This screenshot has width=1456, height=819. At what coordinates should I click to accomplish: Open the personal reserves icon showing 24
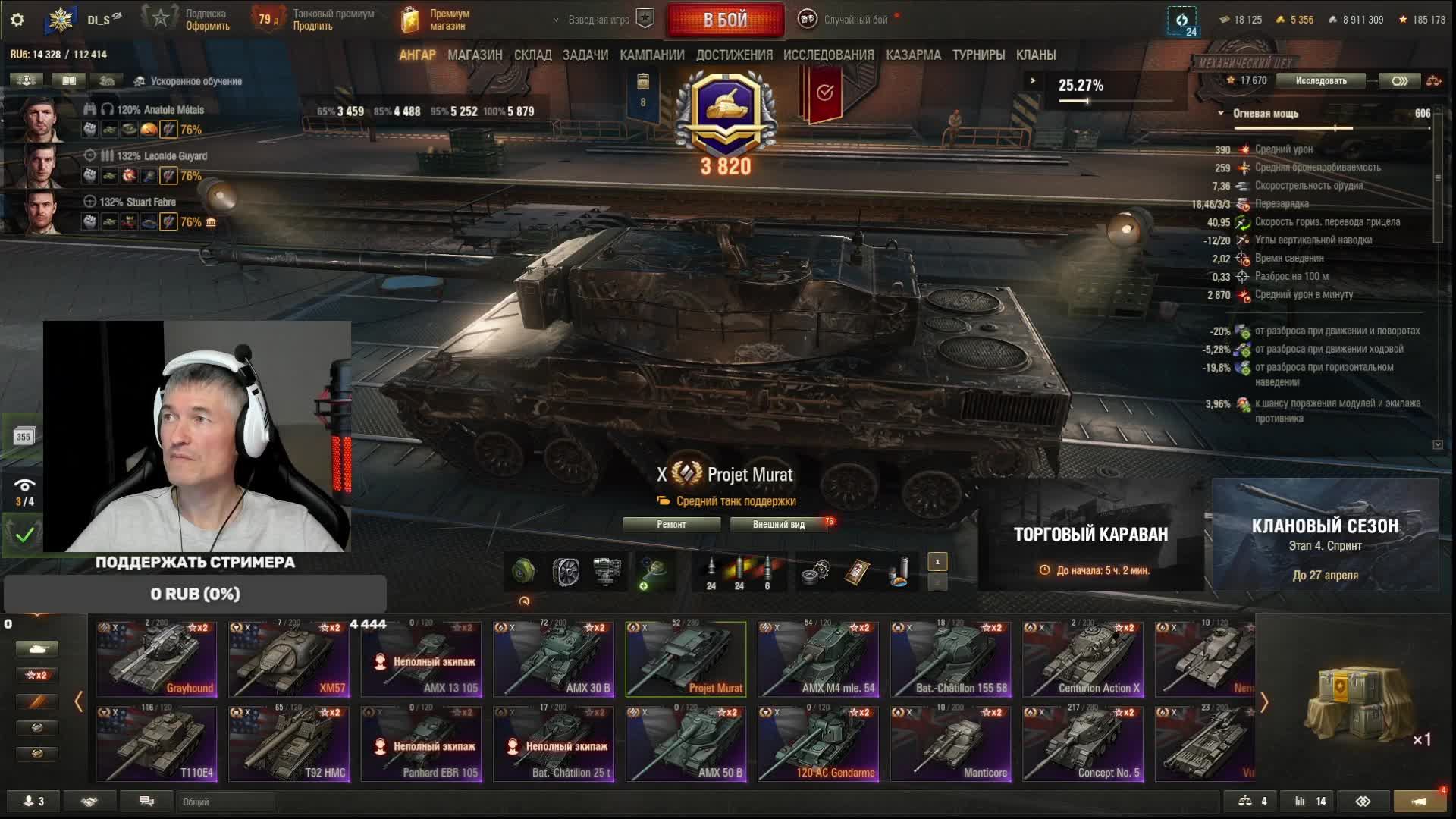1181,21
